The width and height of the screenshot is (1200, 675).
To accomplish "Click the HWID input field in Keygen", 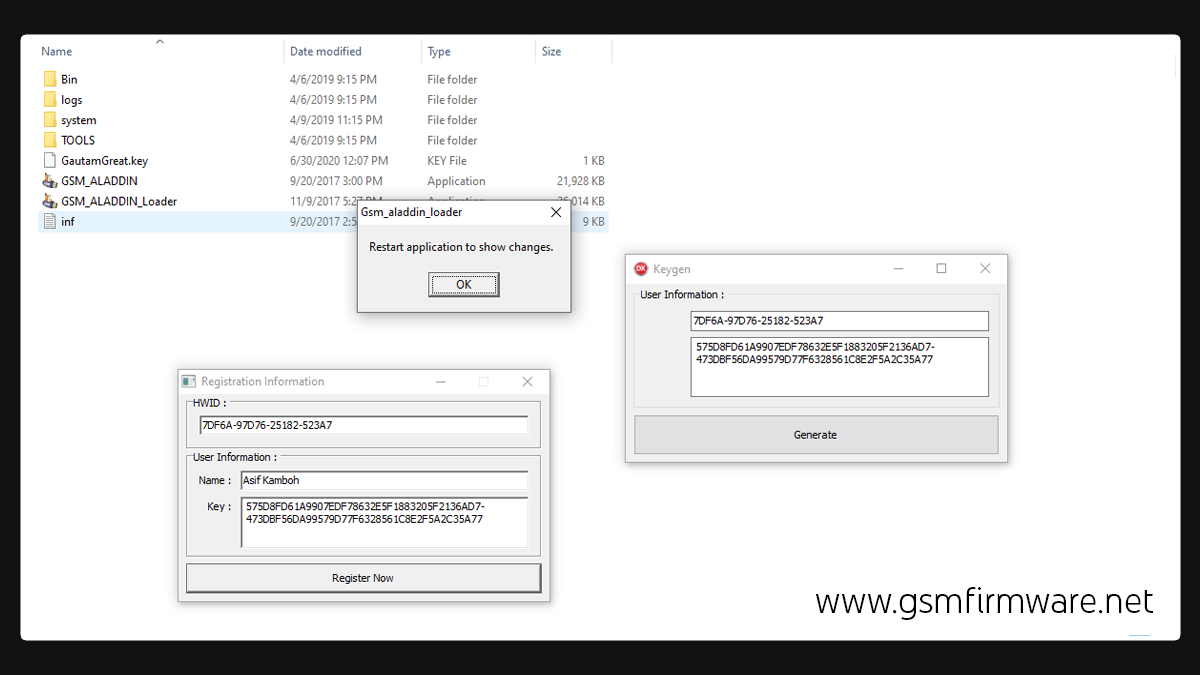I will pyautogui.click(x=839, y=321).
